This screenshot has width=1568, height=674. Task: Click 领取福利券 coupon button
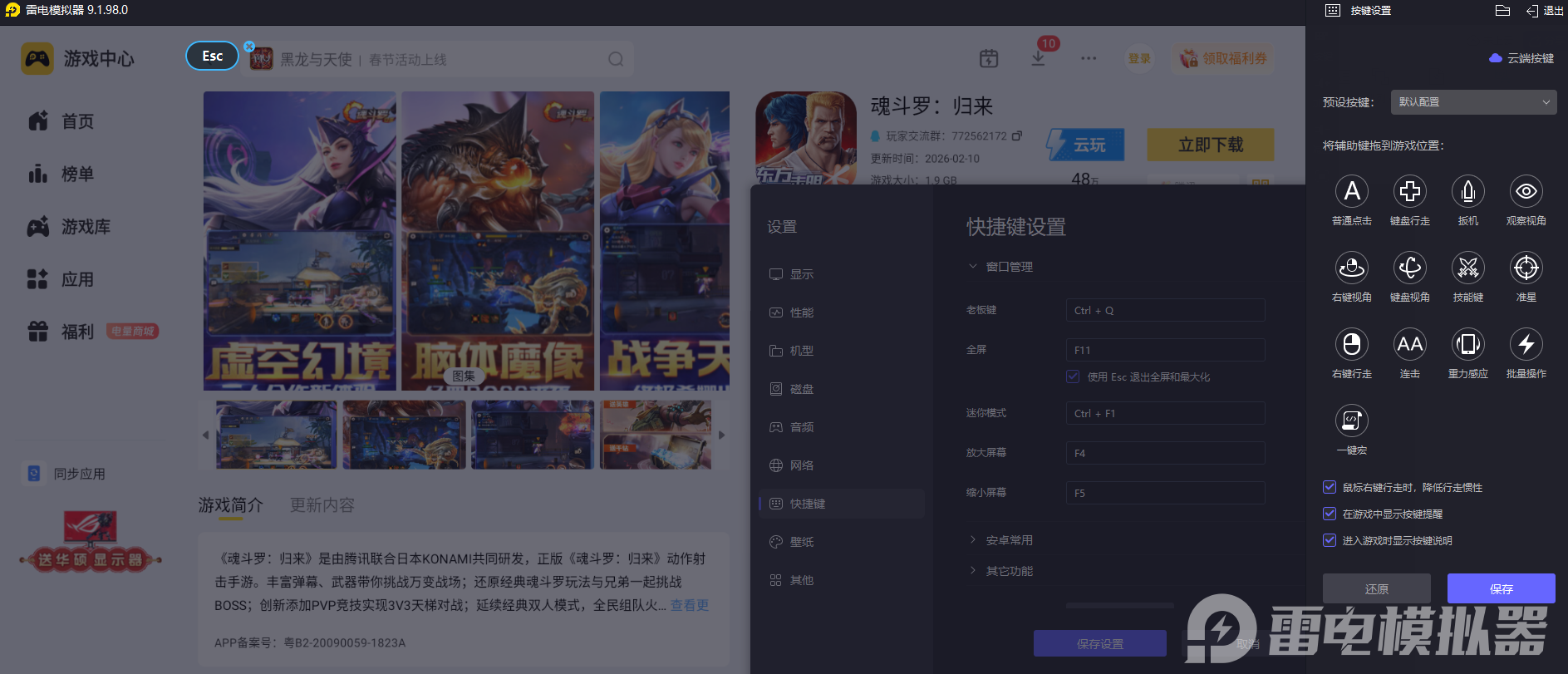(1223, 58)
